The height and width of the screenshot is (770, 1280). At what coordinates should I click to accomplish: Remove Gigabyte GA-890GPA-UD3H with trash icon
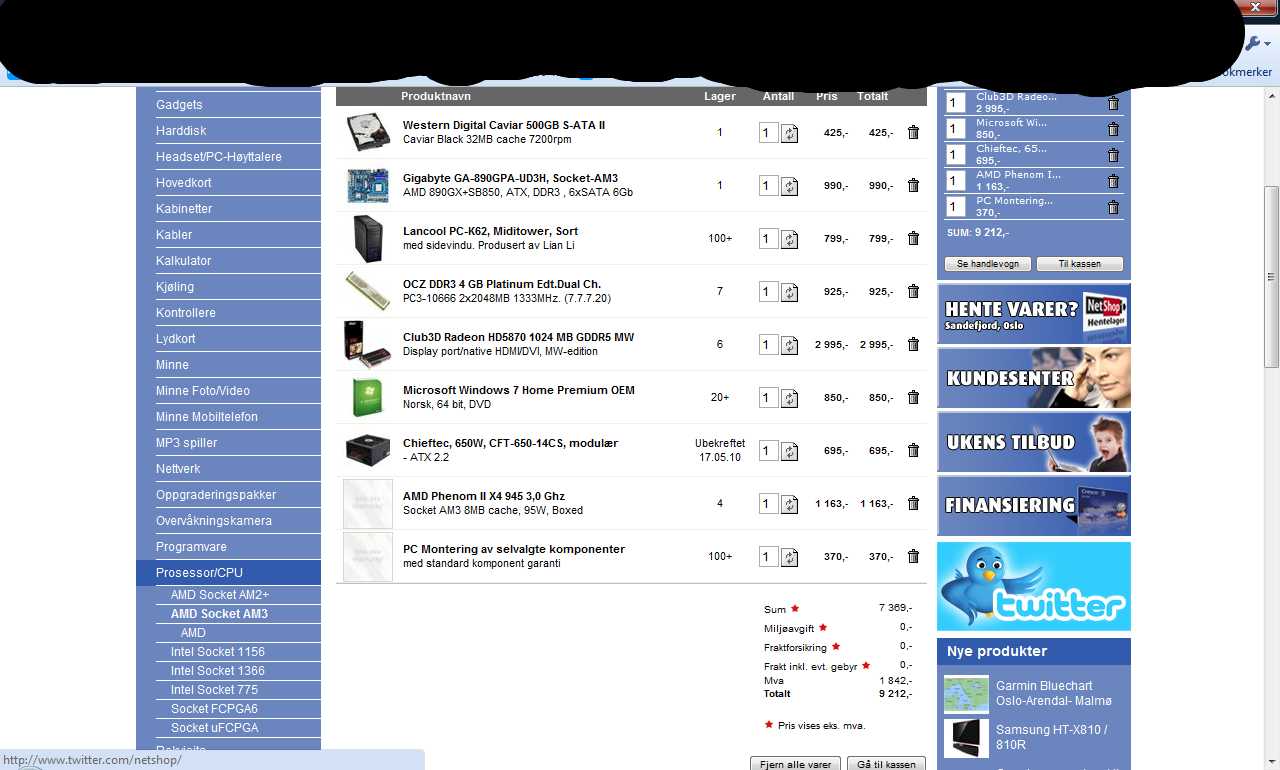pos(913,185)
